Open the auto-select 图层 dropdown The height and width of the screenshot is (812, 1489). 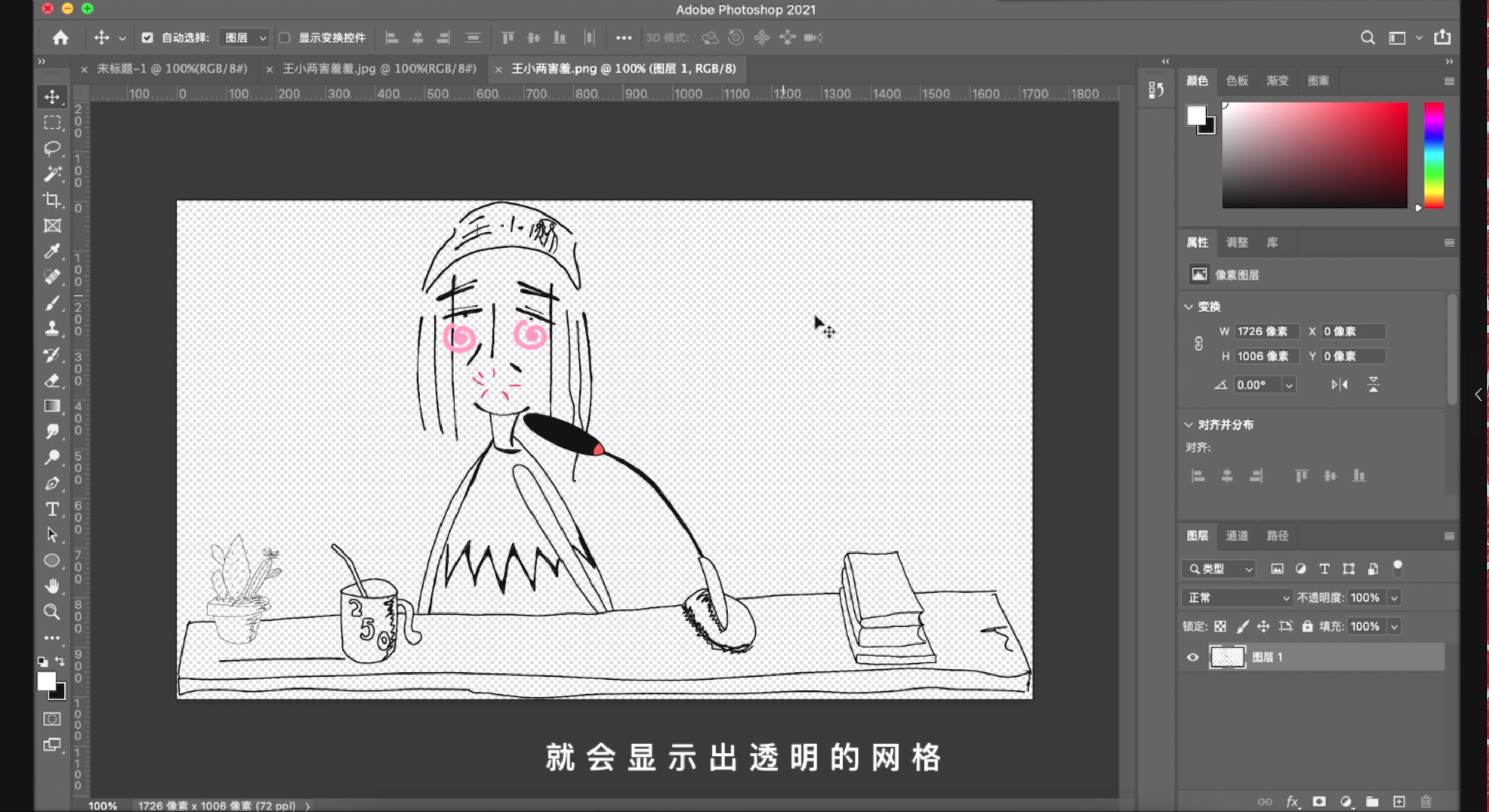pos(244,37)
